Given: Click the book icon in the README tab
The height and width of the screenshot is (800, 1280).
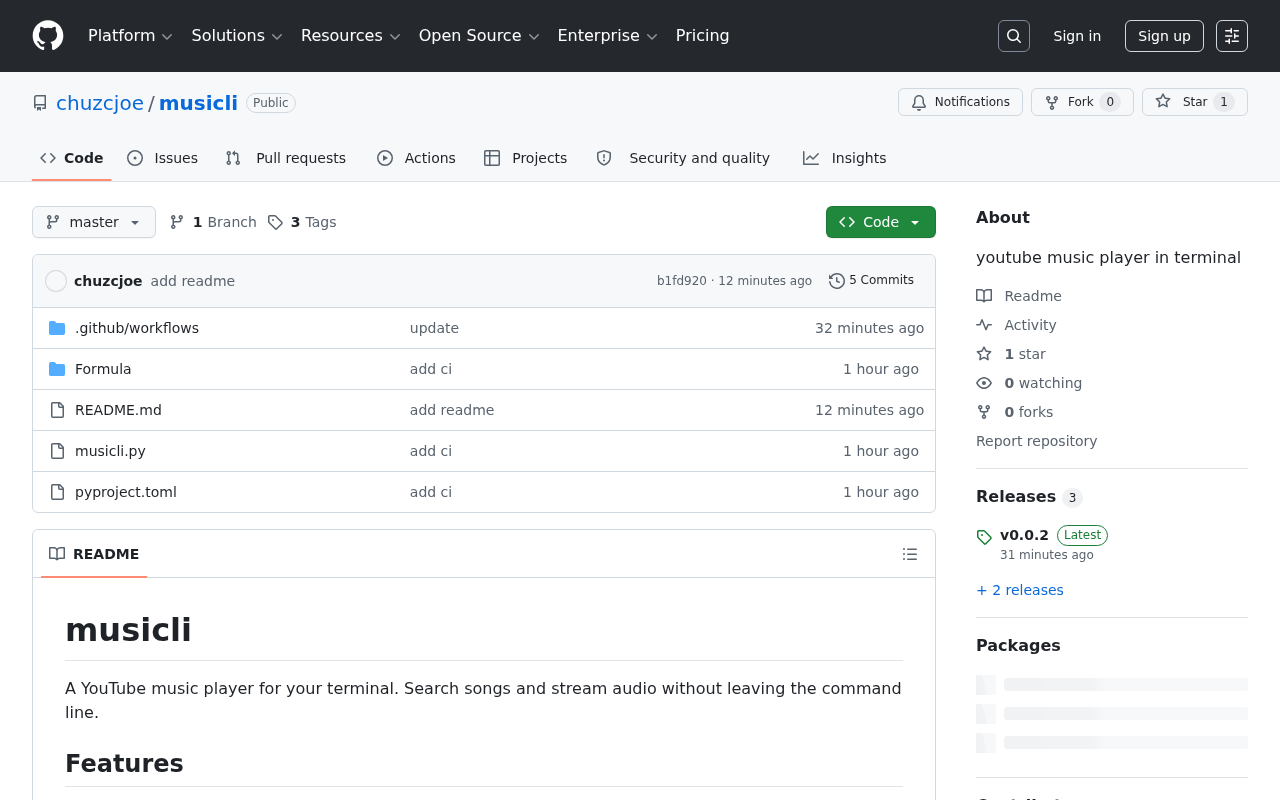Looking at the screenshot, I should [57, 554].
